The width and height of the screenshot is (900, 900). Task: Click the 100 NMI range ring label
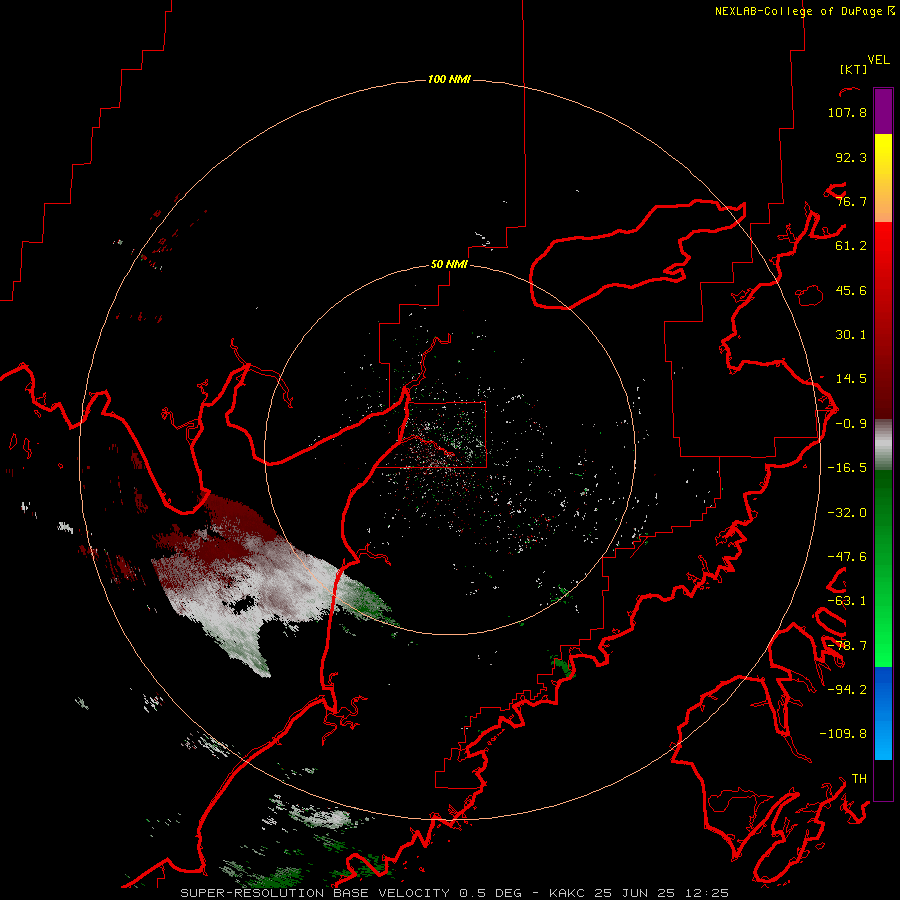[449, 79]
